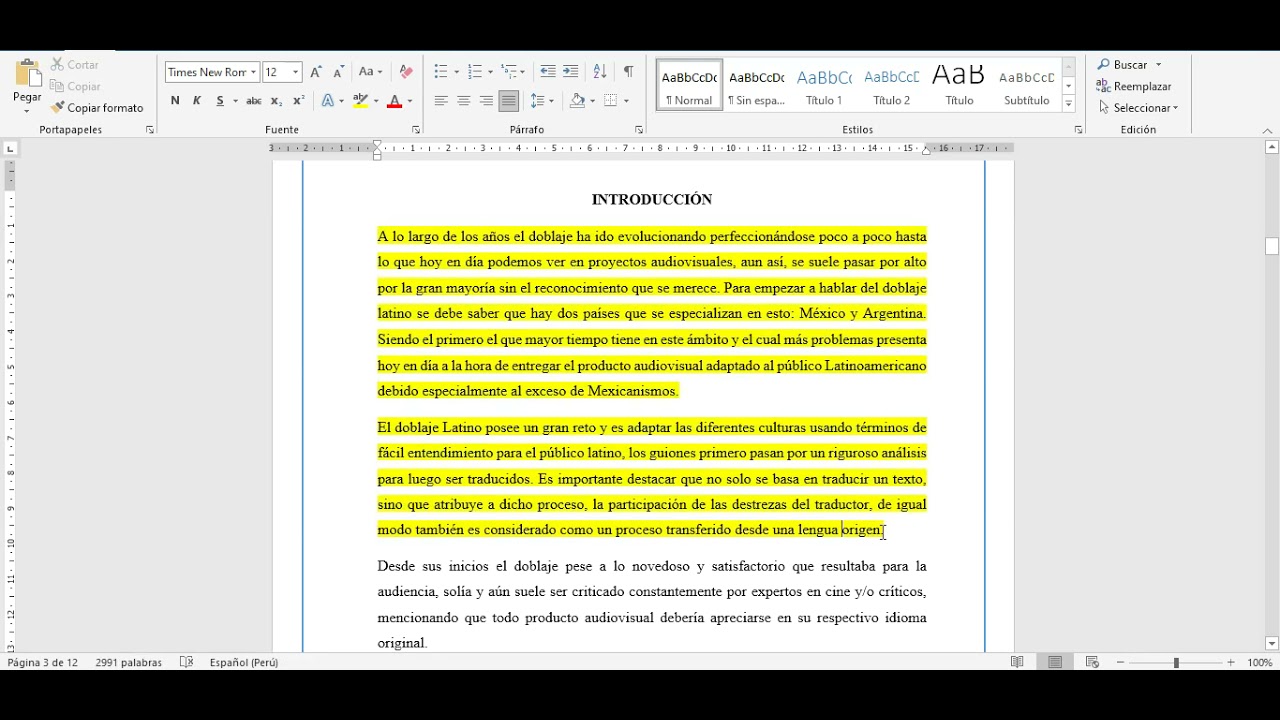Click Español (Perú) language indicator
Screen dimensions: 1280x720
[x=244, y=662]
